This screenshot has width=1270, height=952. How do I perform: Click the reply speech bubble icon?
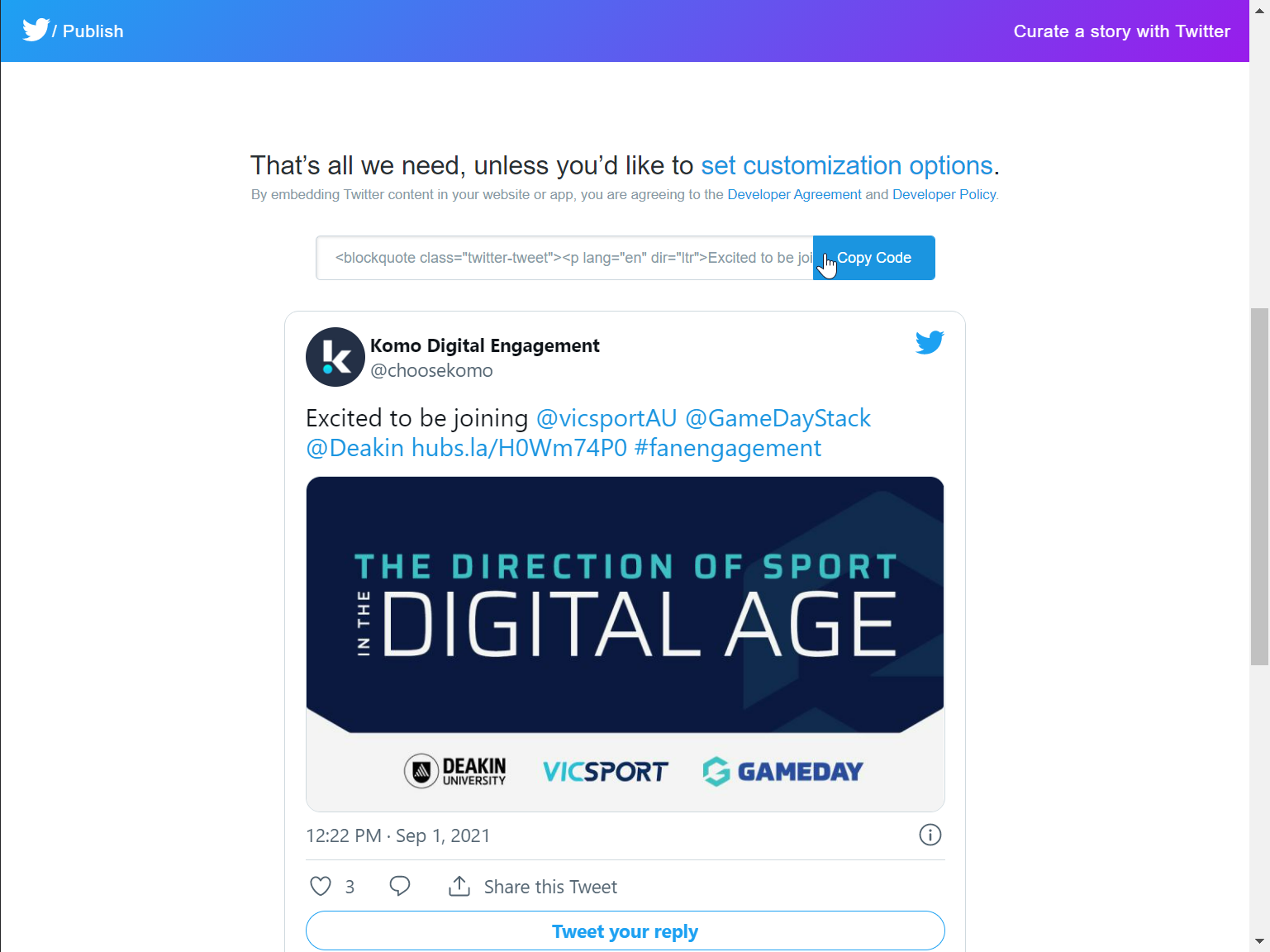pyautogui.click(x=400, y=887)
